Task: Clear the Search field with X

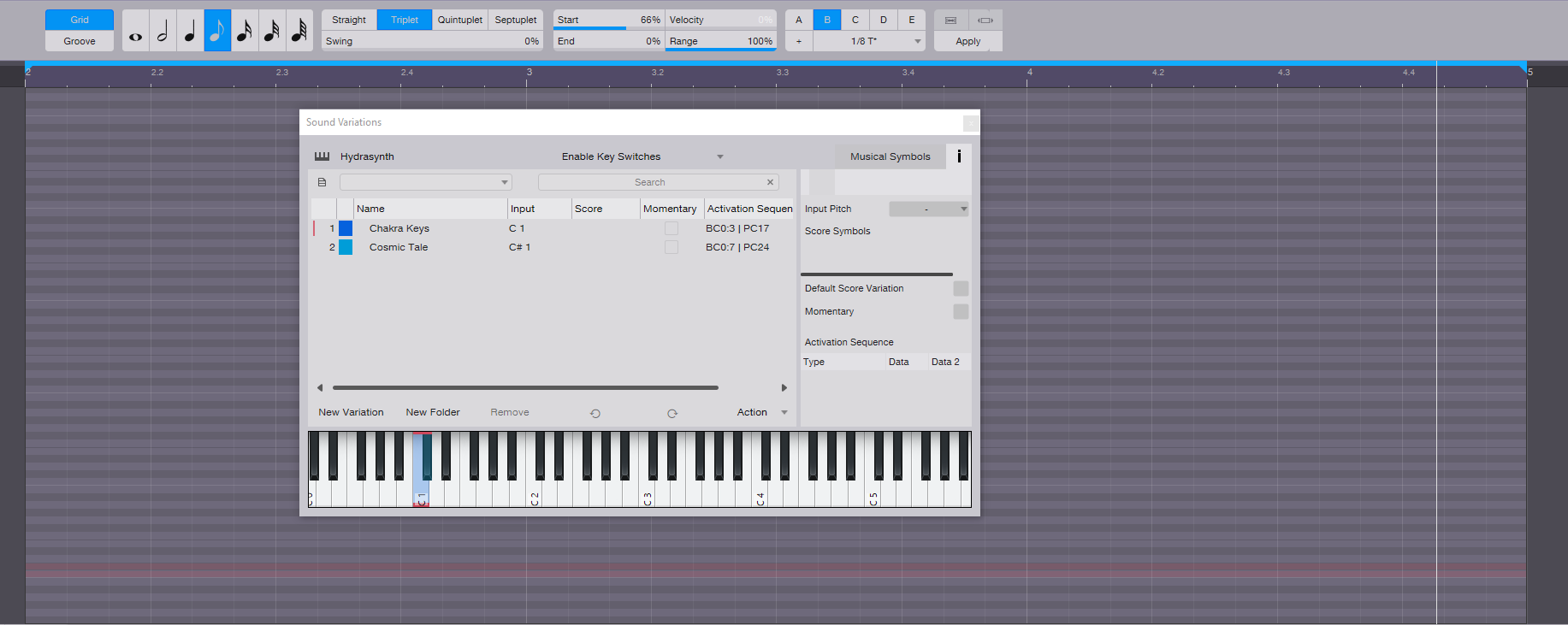Action: tap(770, 182)
